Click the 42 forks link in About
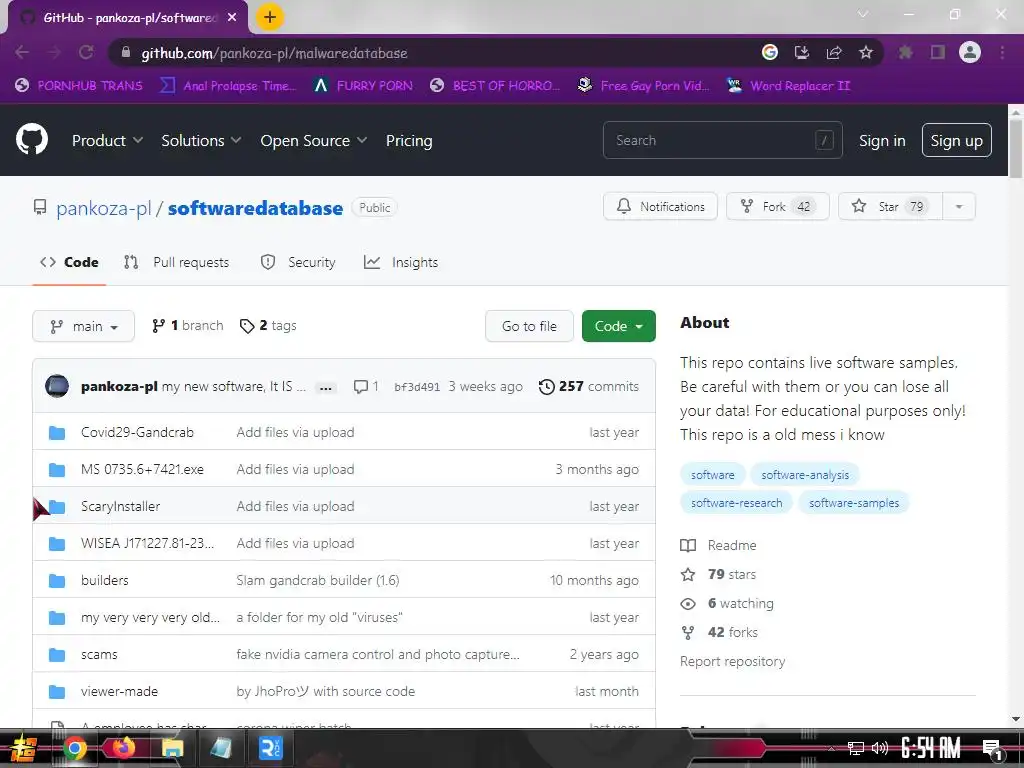Viewport: 1024px width, 768px height. pos(720,632)
